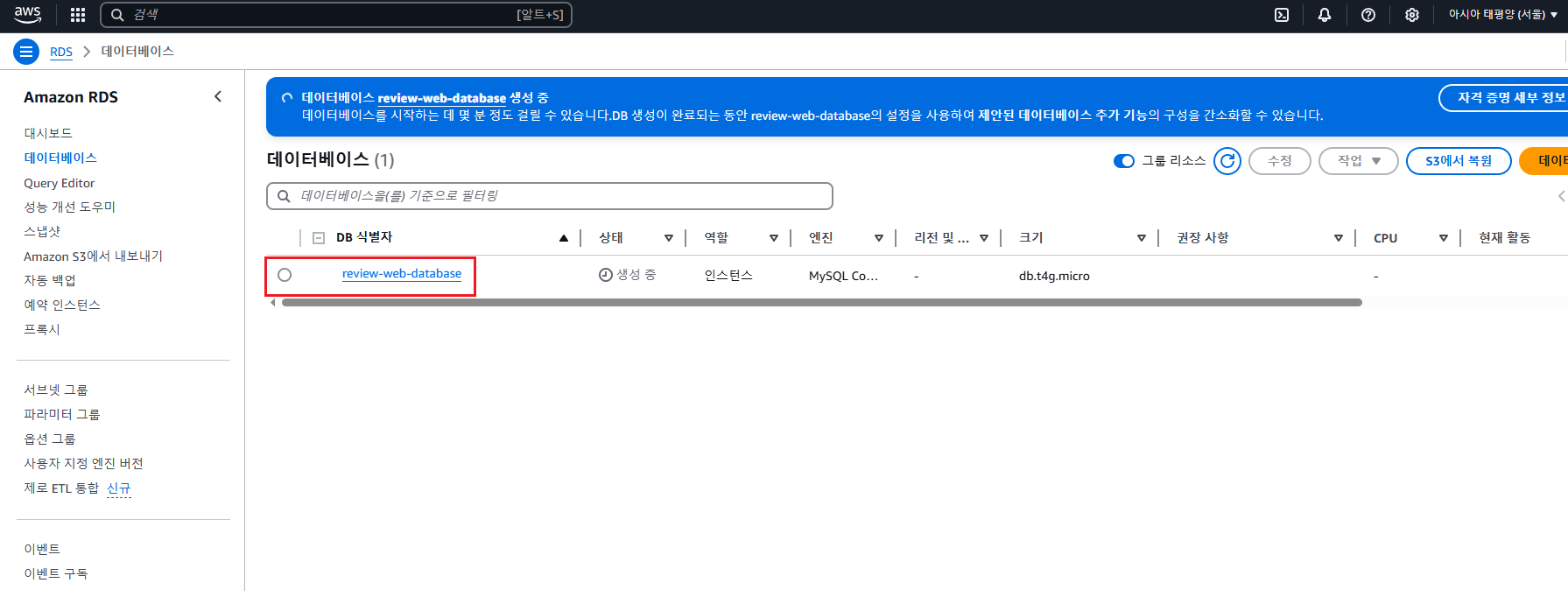Open Amazon S3에서 내보내기 in the sidebar
The image size is (1568, 597).
(x=93, y=256)
